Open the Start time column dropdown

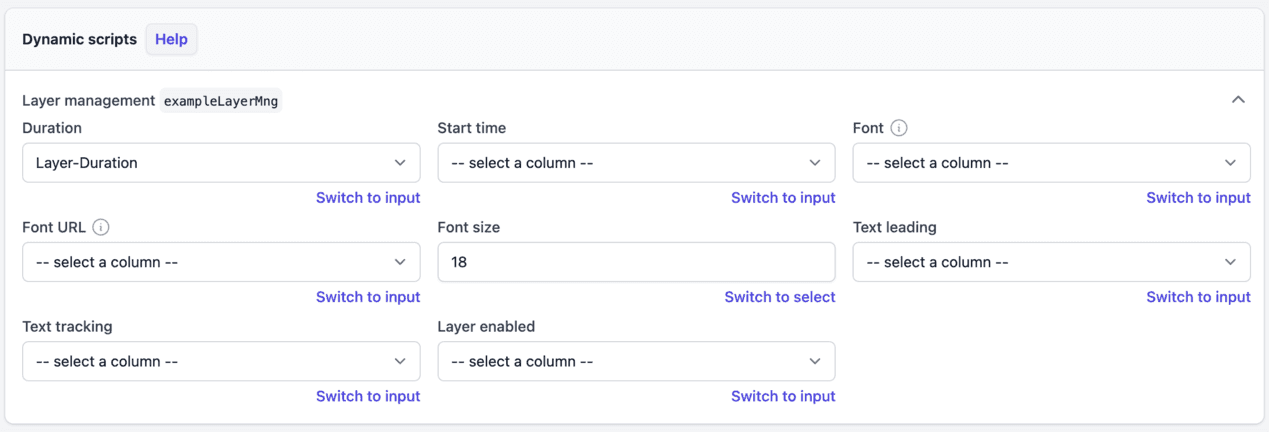tap(636, 163)
